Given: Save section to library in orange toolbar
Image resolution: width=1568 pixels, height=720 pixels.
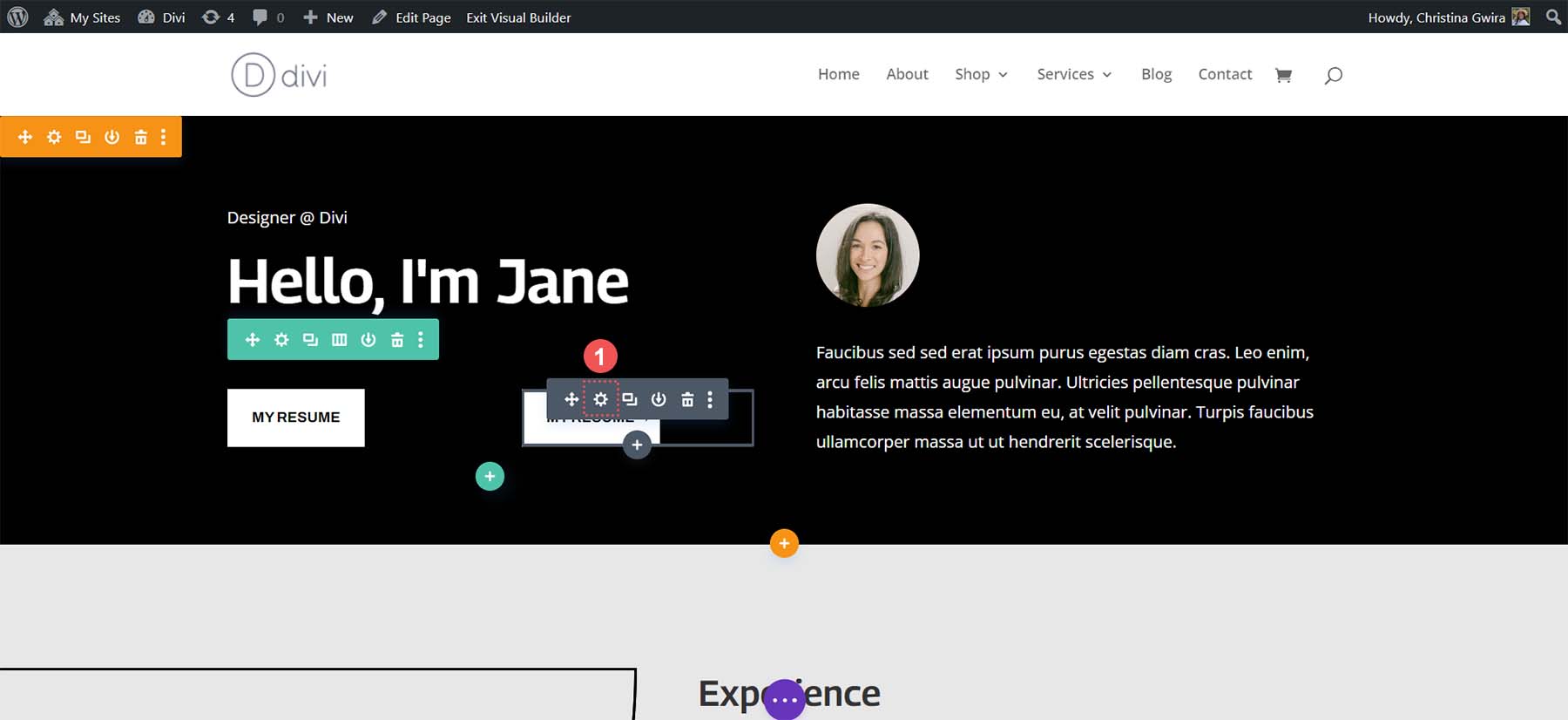Looking at the screenshot, I should tap(112, 137).
